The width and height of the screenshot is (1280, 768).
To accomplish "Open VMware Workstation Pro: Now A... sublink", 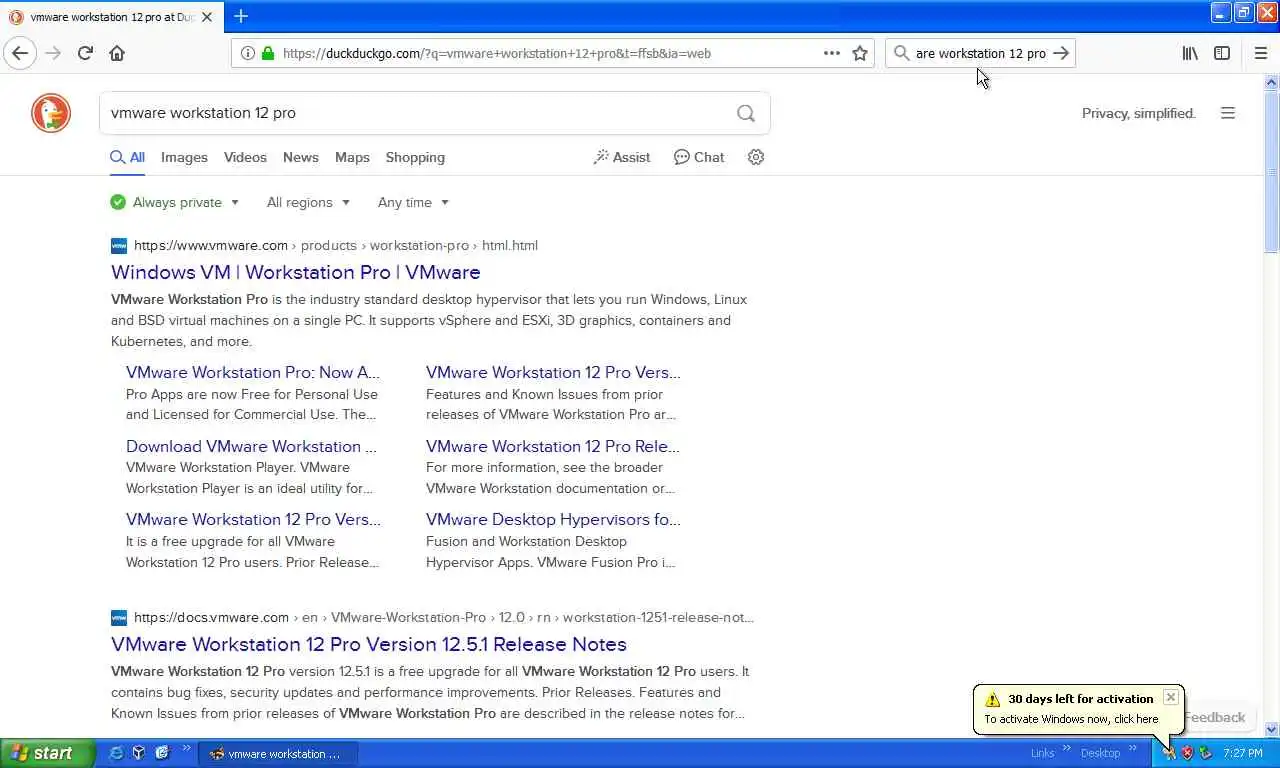I will [x=253, y=372].
